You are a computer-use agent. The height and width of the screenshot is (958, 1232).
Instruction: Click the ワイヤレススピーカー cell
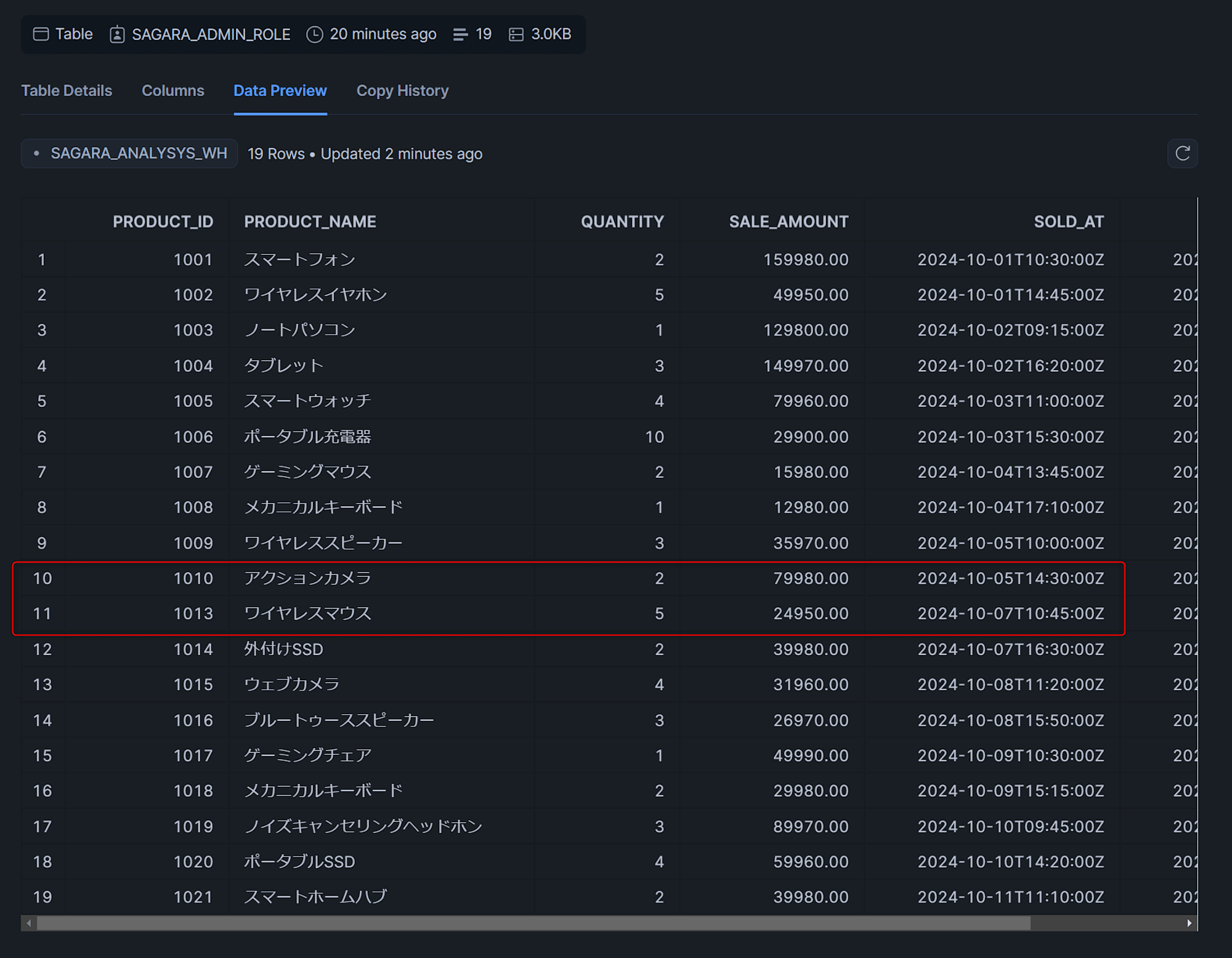tap(323, 543)
